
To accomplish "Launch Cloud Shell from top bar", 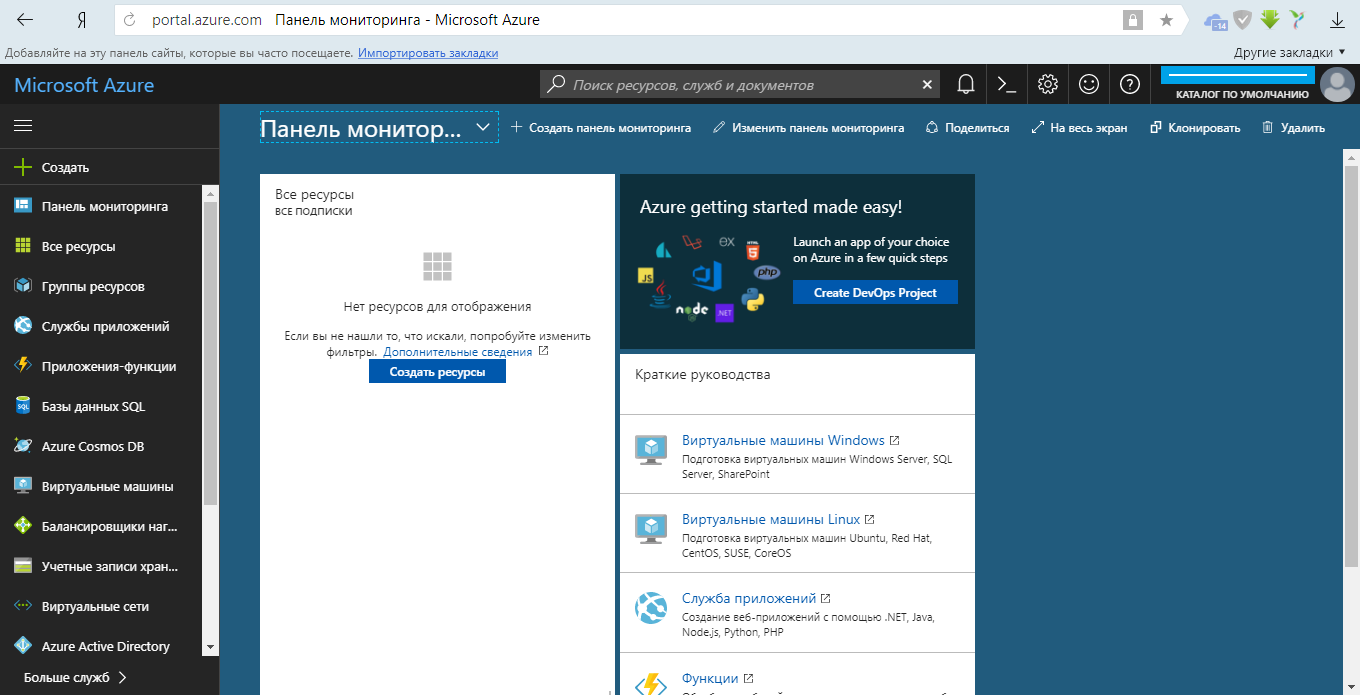I will [x=1007, y=85].
